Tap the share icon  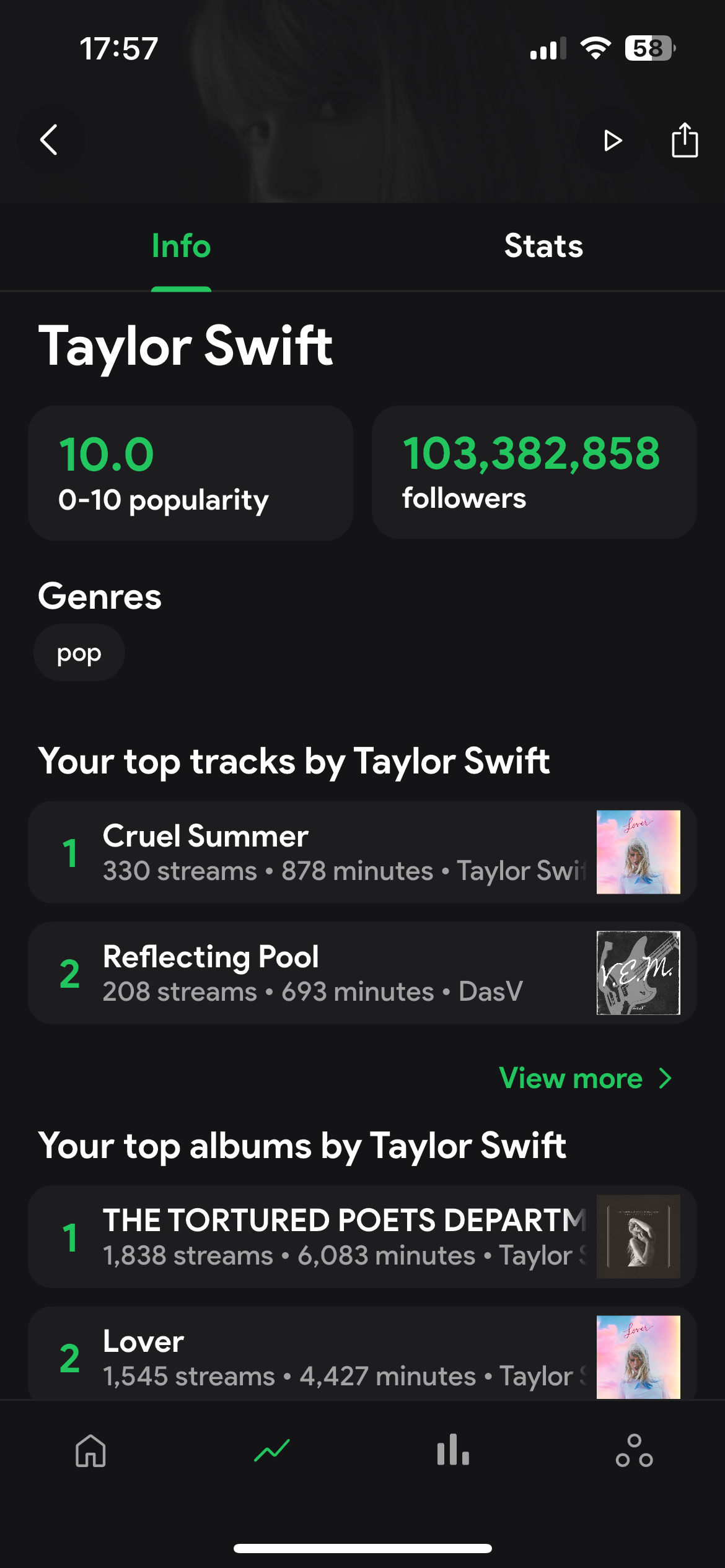click(684, 140)
